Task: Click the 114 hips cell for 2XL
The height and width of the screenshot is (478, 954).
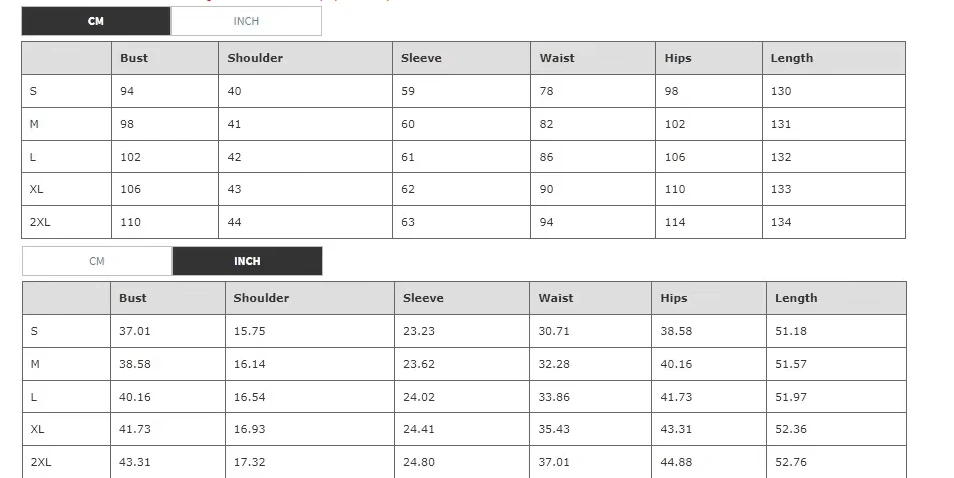Action: [x=675, y=222]
